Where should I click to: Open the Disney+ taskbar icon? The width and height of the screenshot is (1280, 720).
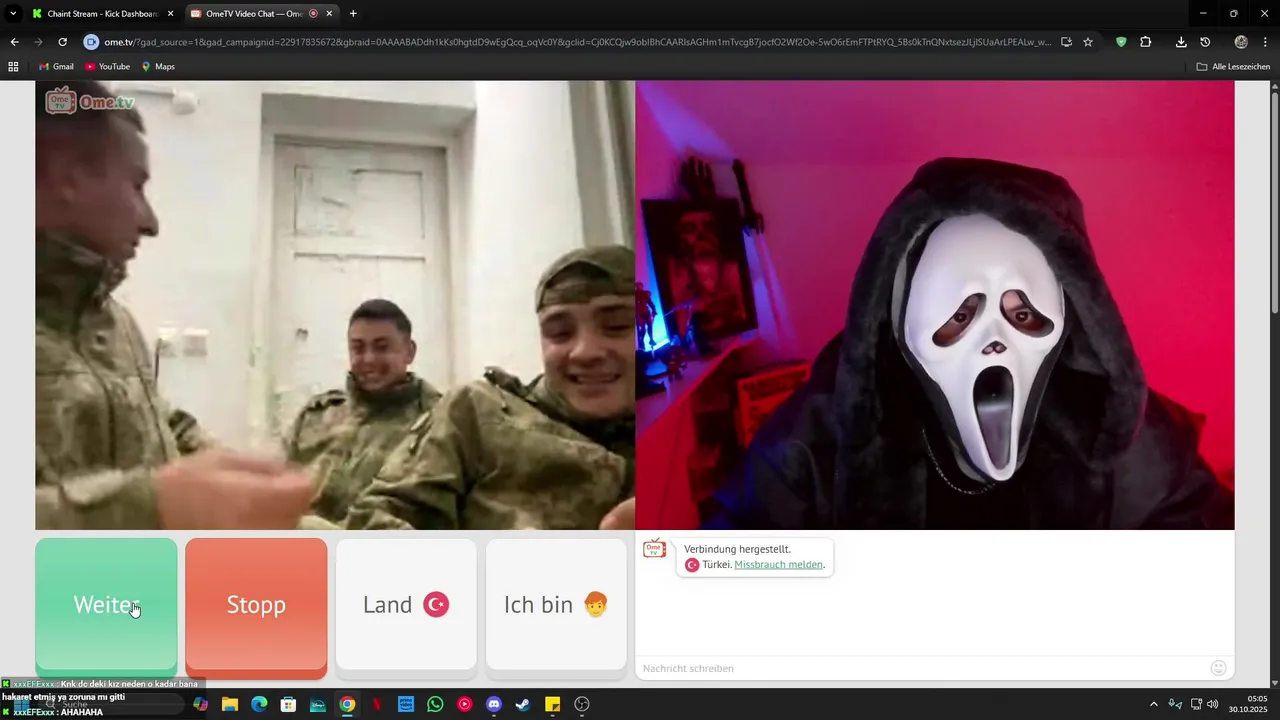(317, 704)
